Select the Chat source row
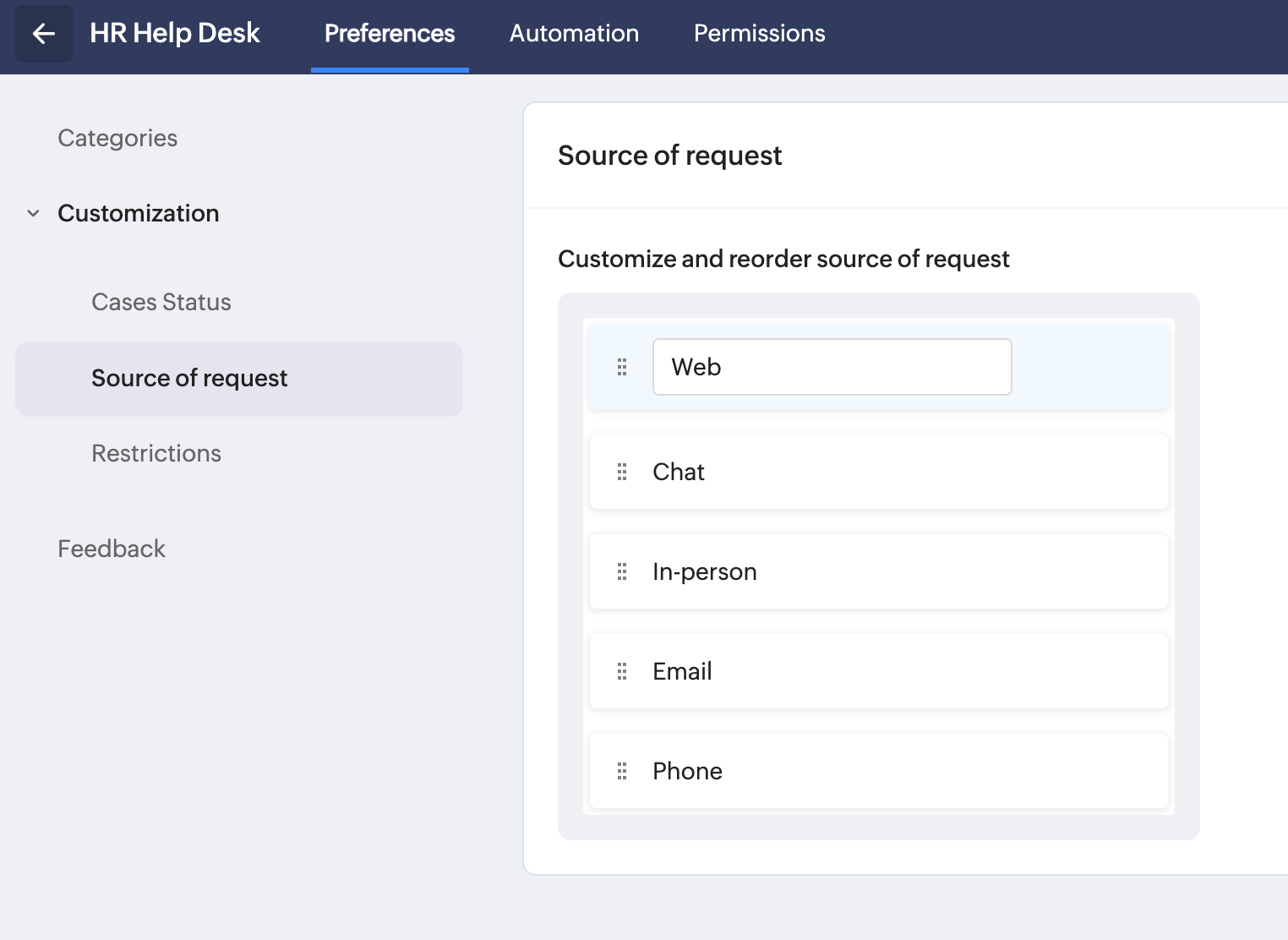This screenshot has height=940, width=1288. click(879, 472)
